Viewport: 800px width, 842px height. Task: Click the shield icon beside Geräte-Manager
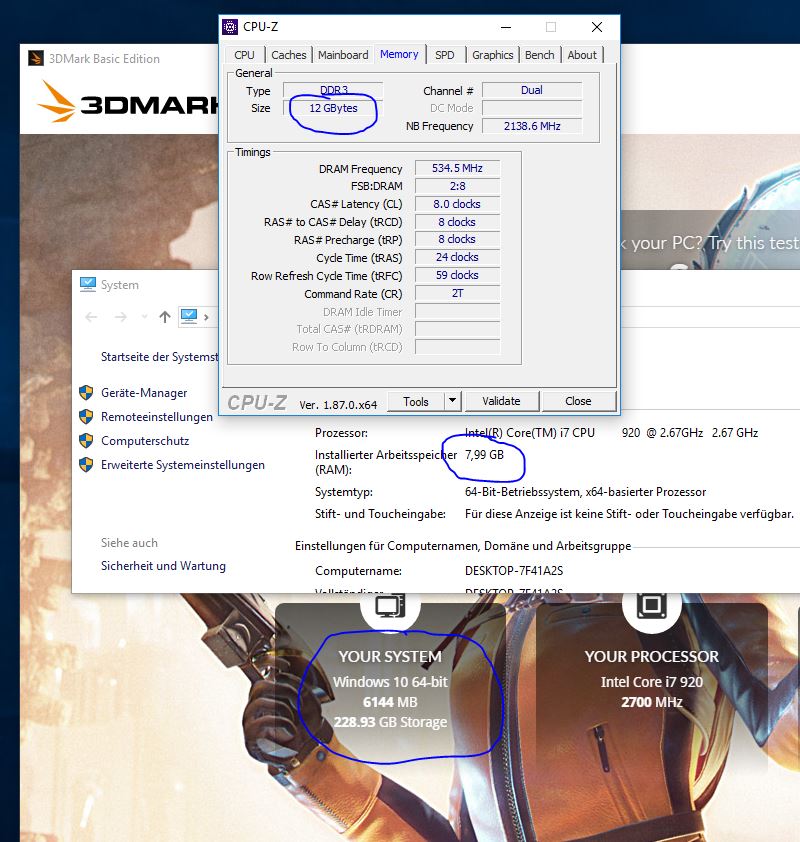click(x=86, y=393)
